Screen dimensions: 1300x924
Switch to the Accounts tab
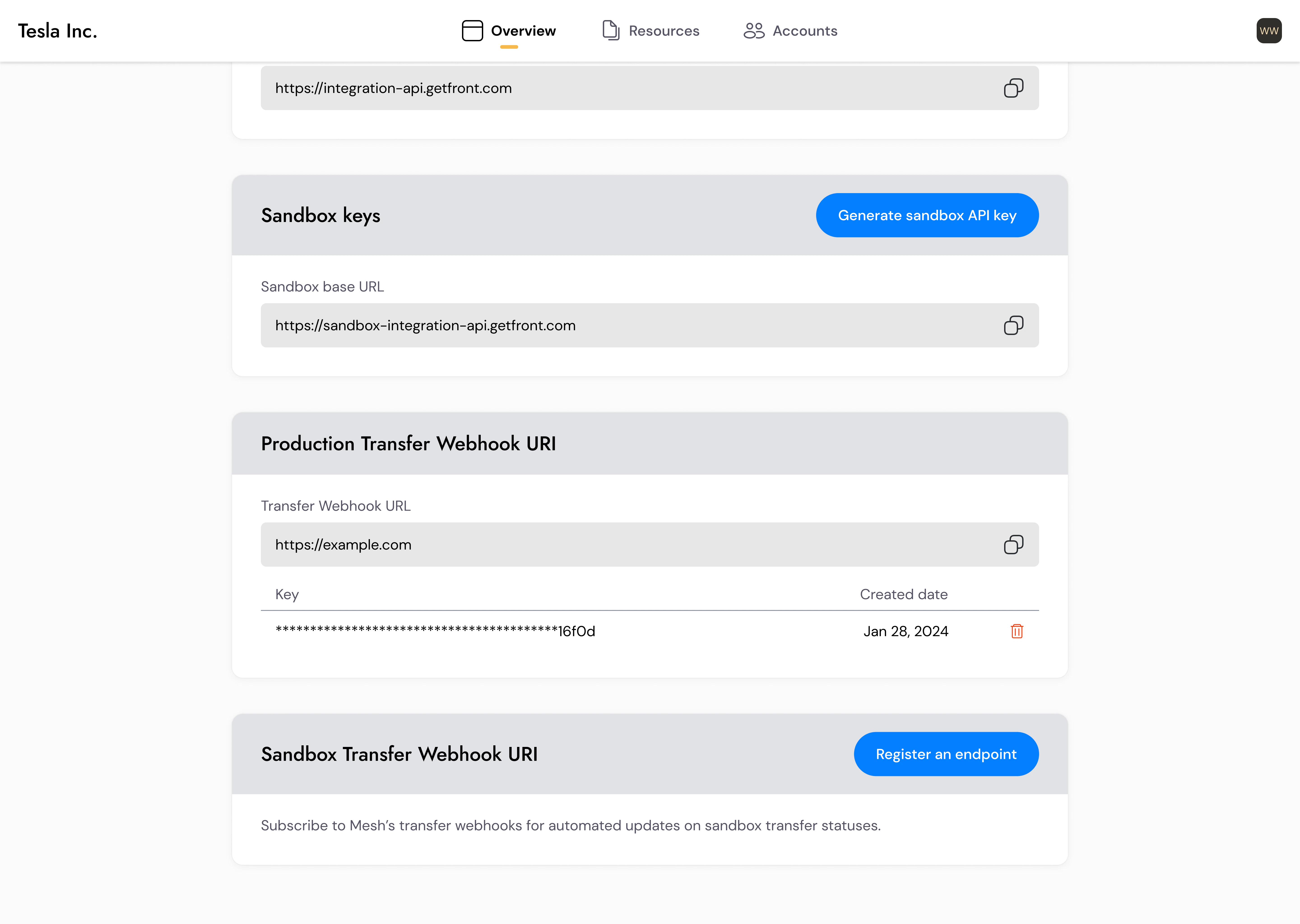point(804,31)
